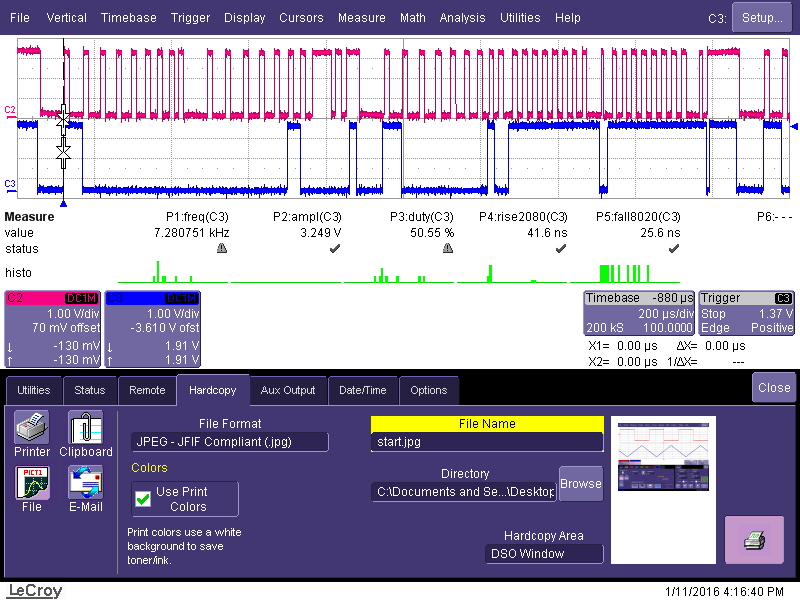Open the C3 Setup button

[762, 18]
